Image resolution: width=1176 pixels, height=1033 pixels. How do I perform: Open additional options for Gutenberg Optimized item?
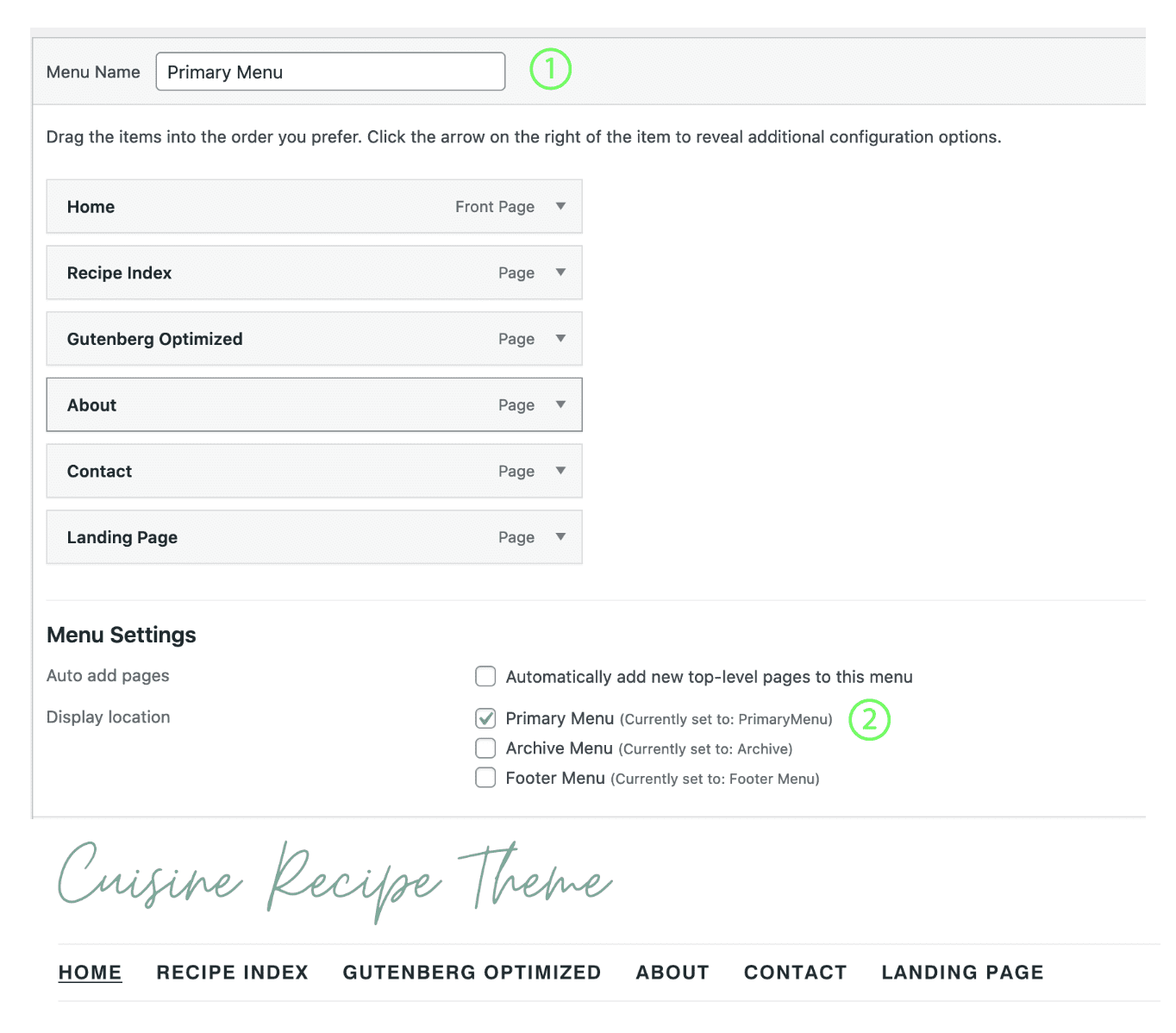[560, 338]
